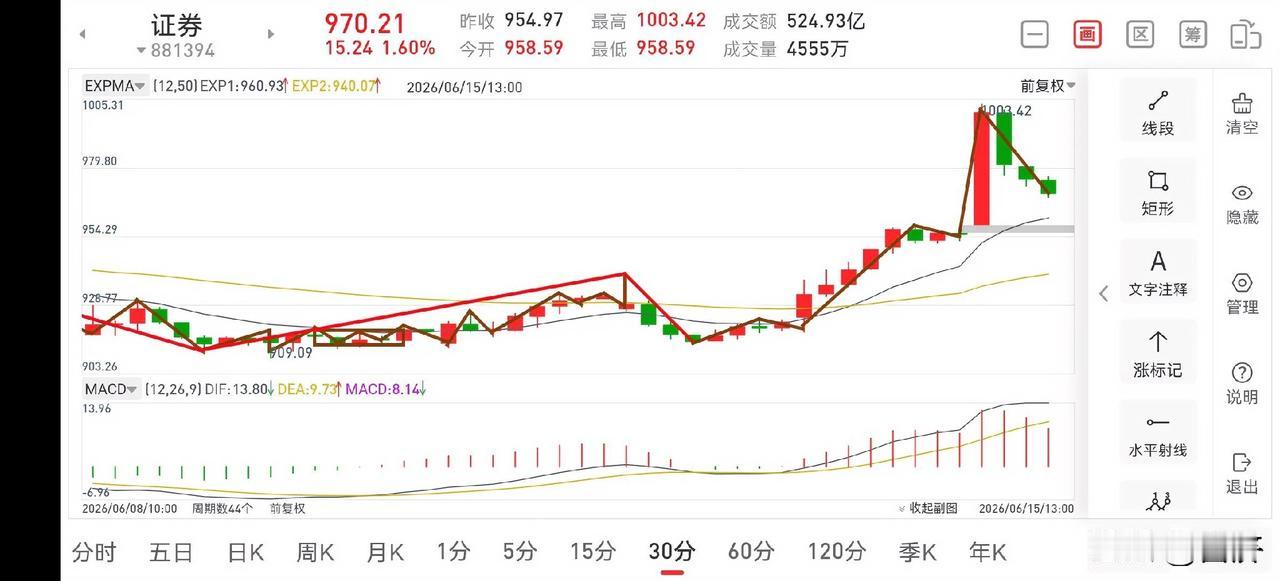Go to previous stock with left arrow
1280x581 pixels.
[x=83, y=34]
